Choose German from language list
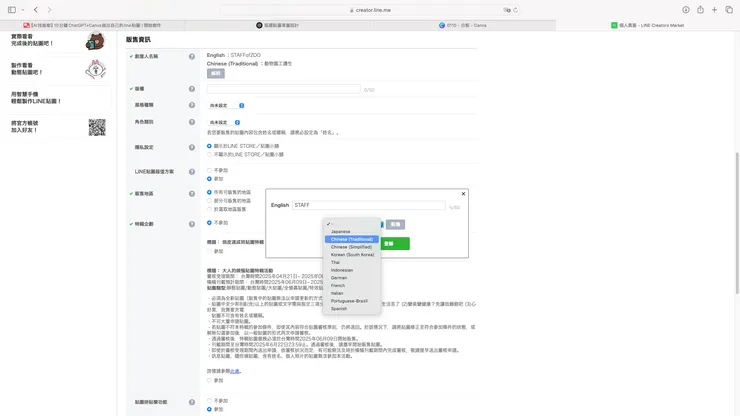 352,278
